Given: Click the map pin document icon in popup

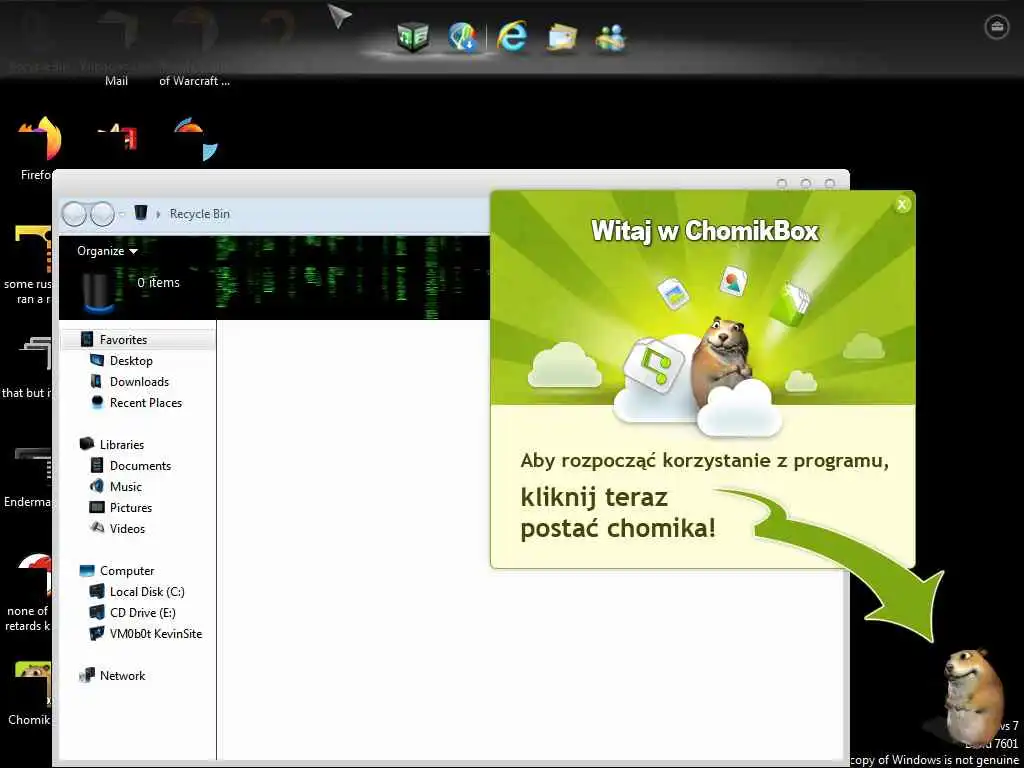Looking at the screenshot, I should tap(733, 281).
